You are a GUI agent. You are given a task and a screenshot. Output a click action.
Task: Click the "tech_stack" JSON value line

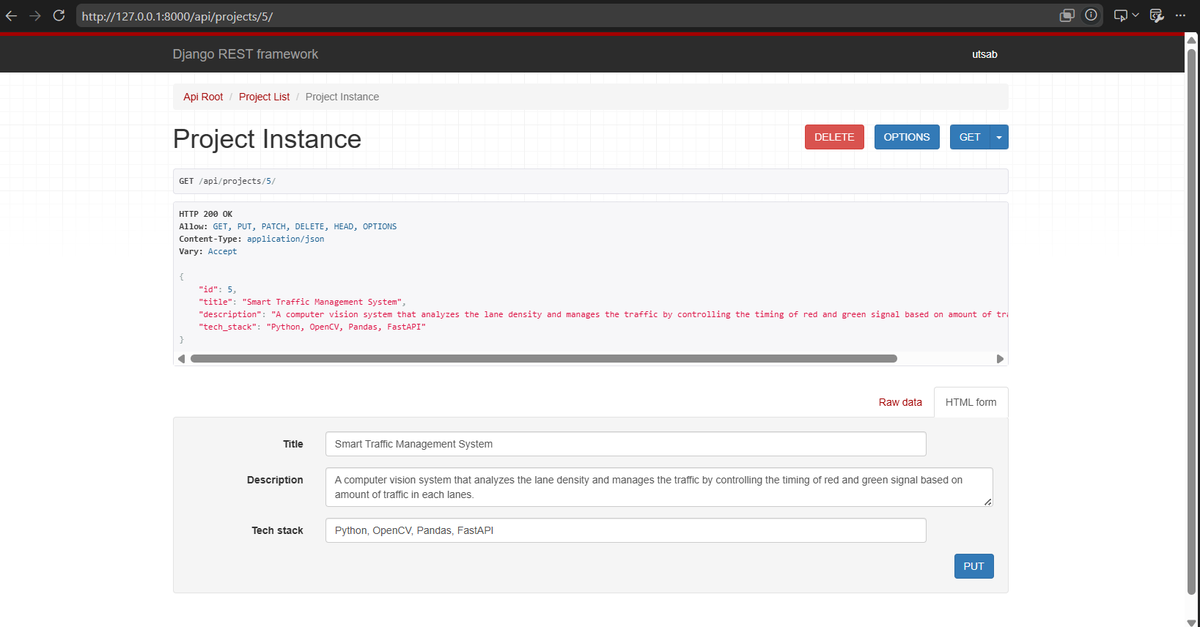(x=313, y=327)
